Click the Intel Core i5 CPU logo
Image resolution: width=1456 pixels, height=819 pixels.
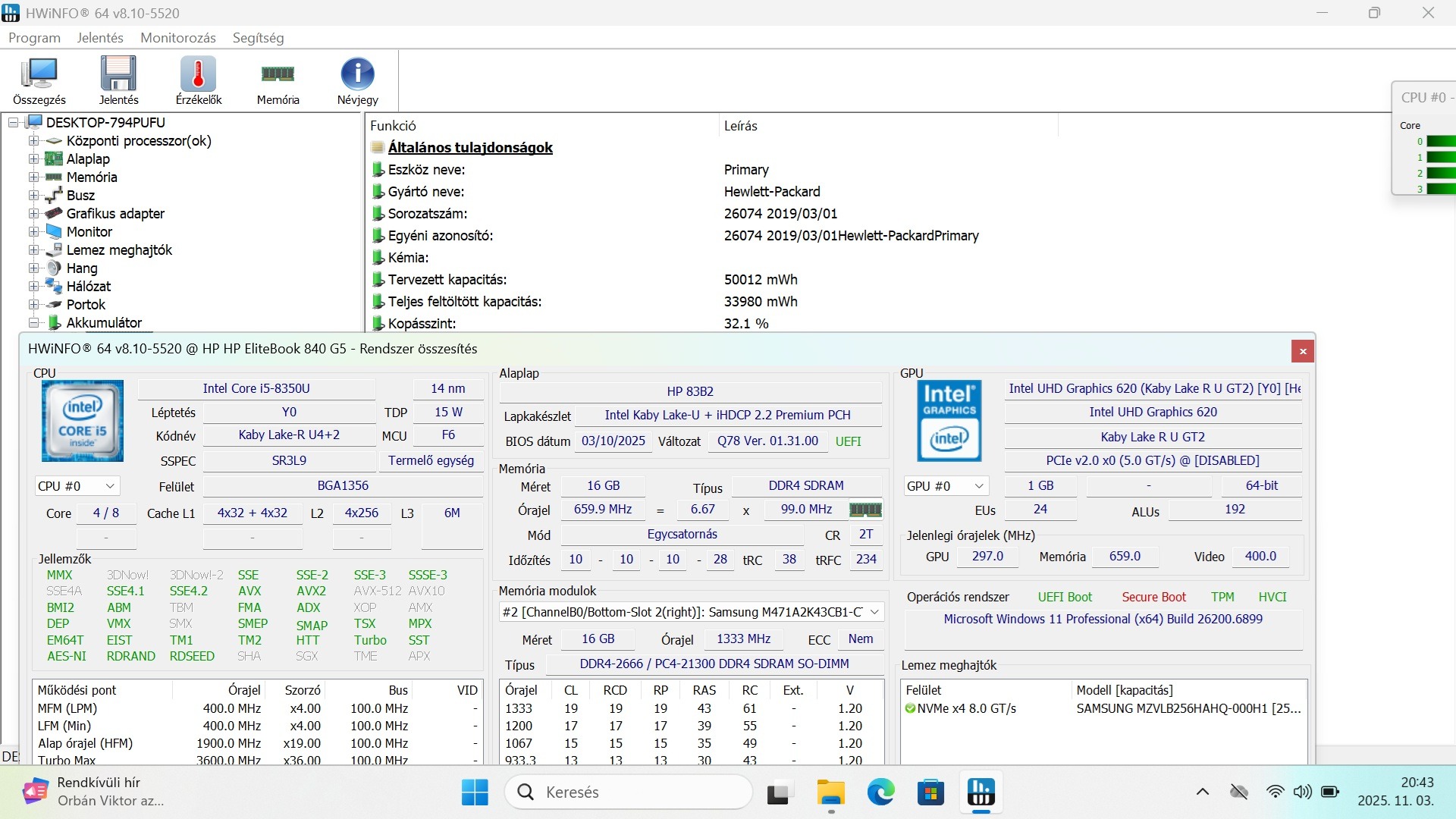pyautogui.click(x=82, y=421)
